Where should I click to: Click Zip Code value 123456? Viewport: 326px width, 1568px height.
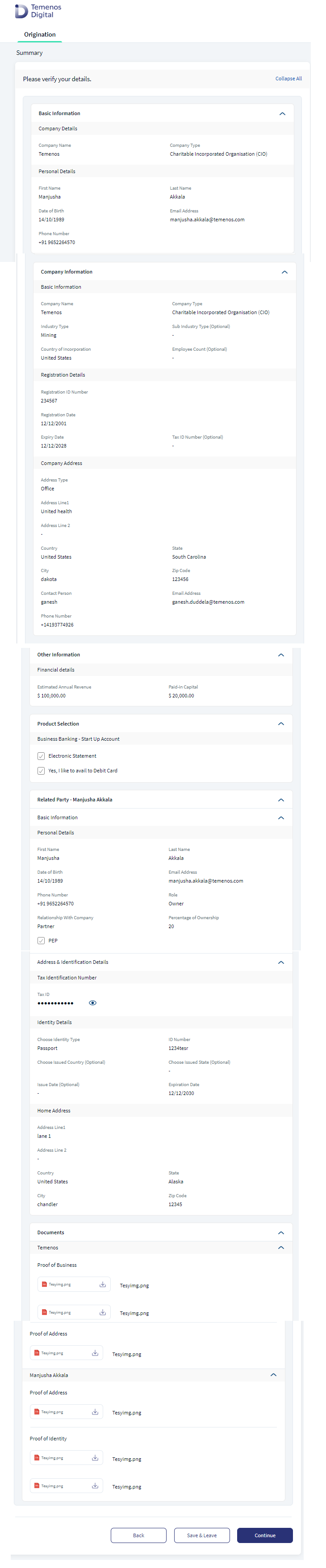[x=180, y=580]
